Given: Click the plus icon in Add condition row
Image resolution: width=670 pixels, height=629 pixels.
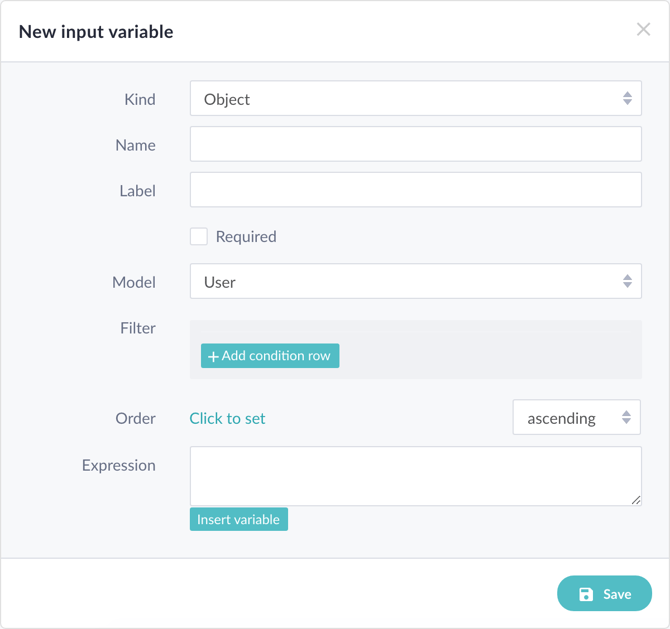Looking at the screenshot, I should point(213,356).
